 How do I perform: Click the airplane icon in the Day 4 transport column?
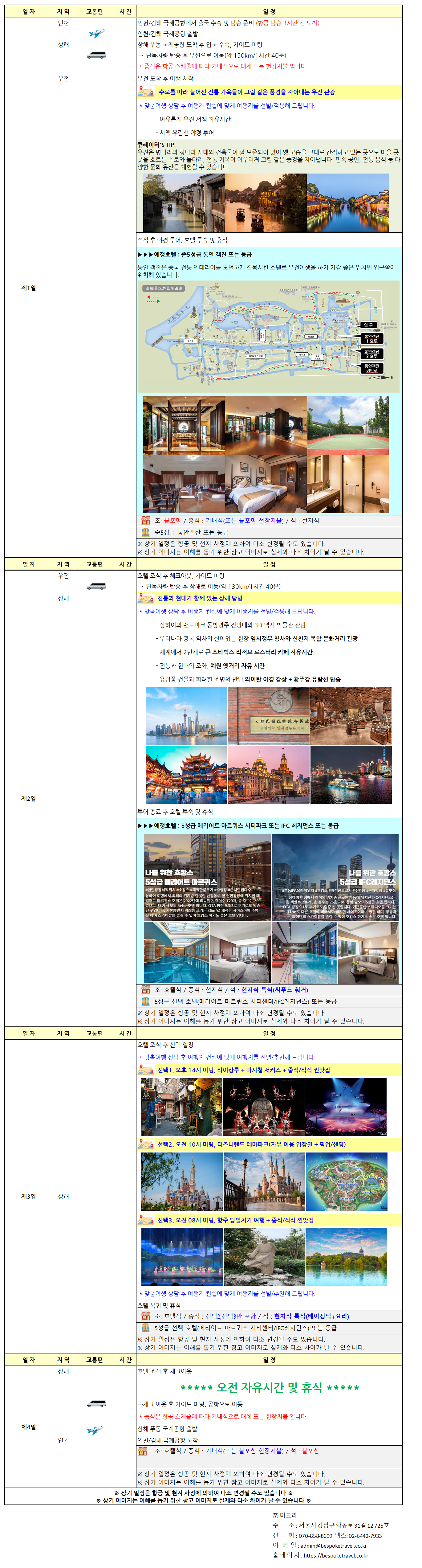point(95,1430)
